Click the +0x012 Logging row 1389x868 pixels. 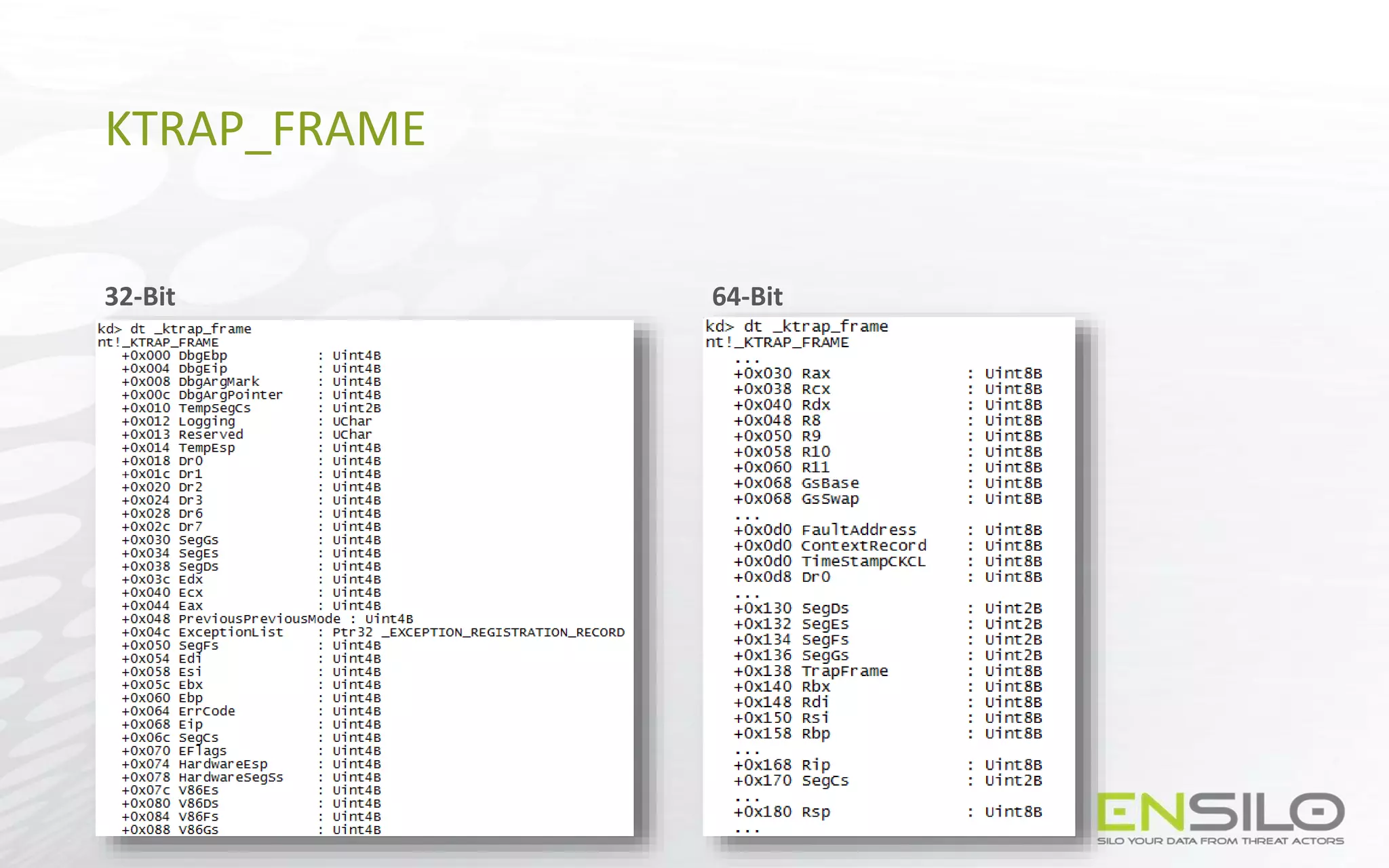coord(247,421)
